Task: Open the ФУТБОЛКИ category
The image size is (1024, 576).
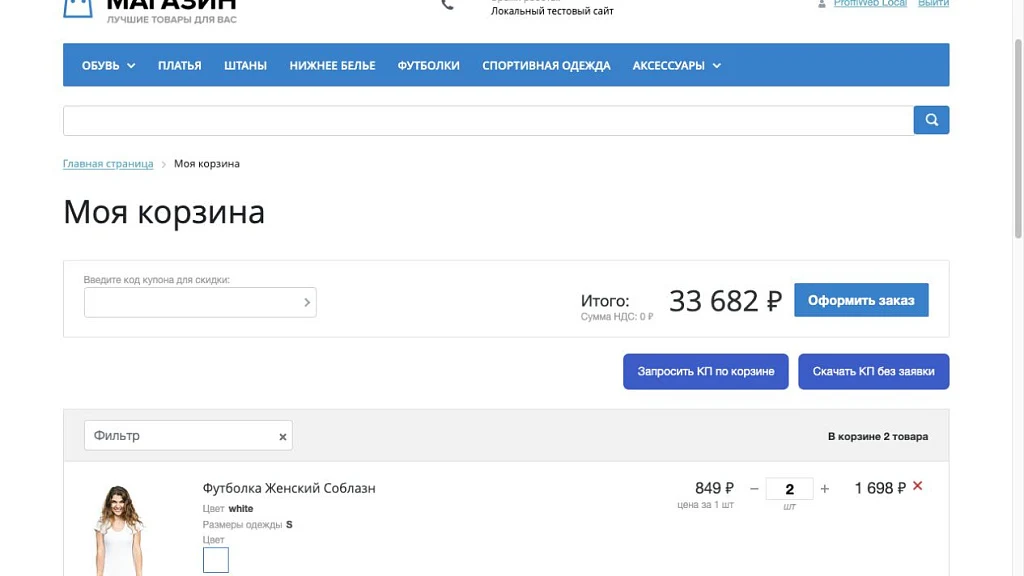Action: pos(428,65)
